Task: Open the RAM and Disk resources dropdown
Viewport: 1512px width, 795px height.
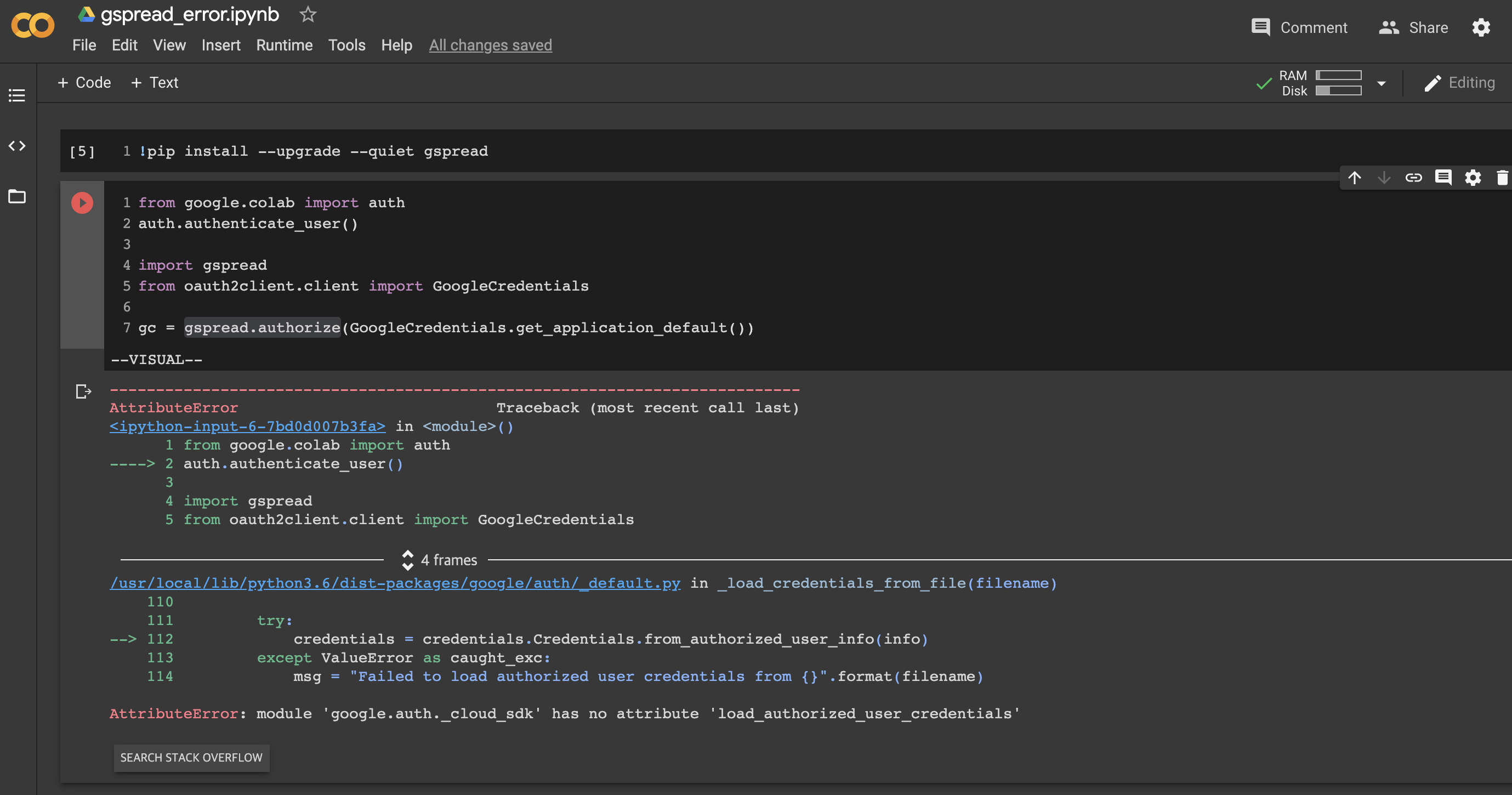Action: (1381, 83)
